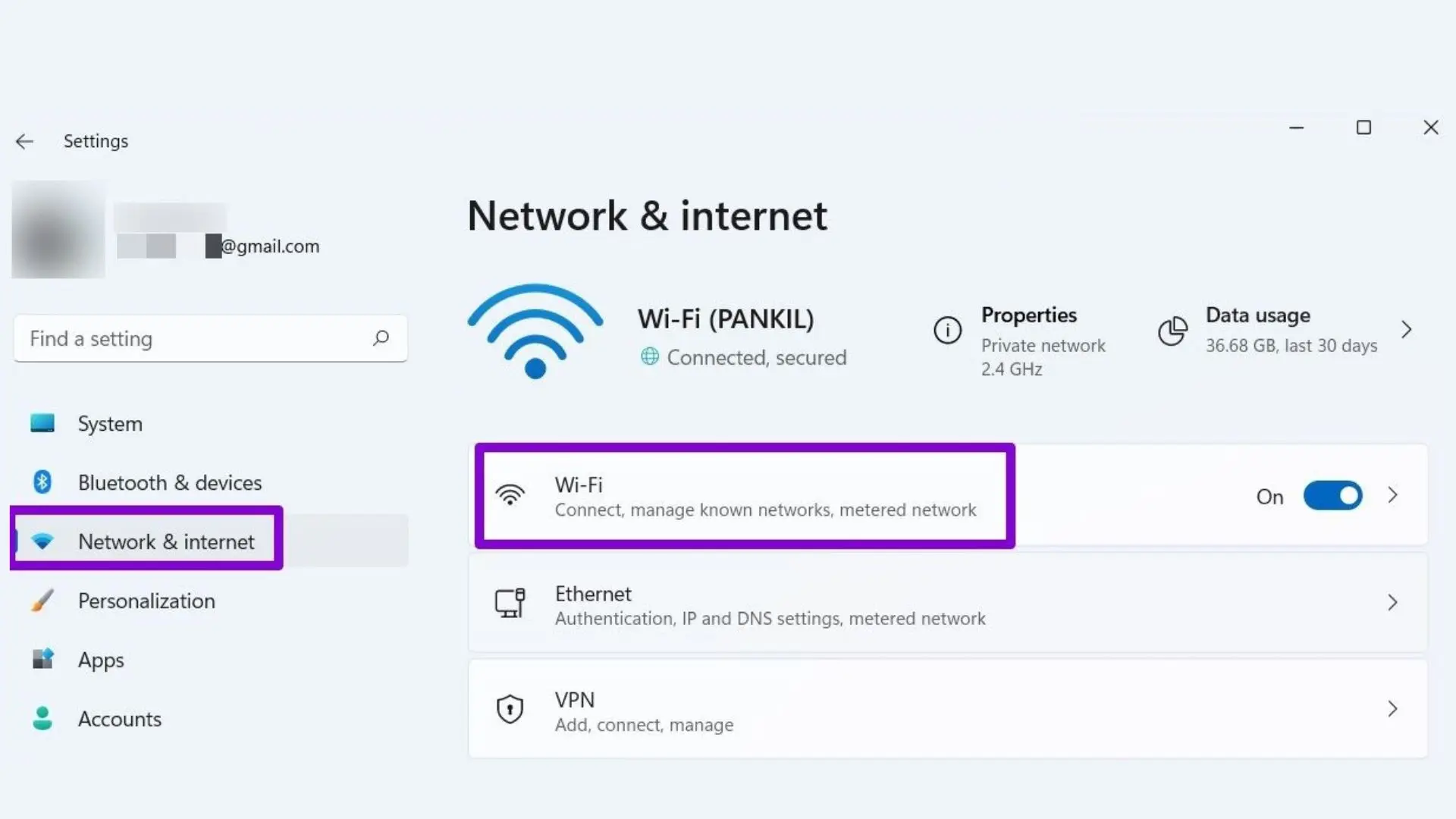The image size is (1456, 819).
Task: Click the Data usage pie icon
Action: point(1172,331)
